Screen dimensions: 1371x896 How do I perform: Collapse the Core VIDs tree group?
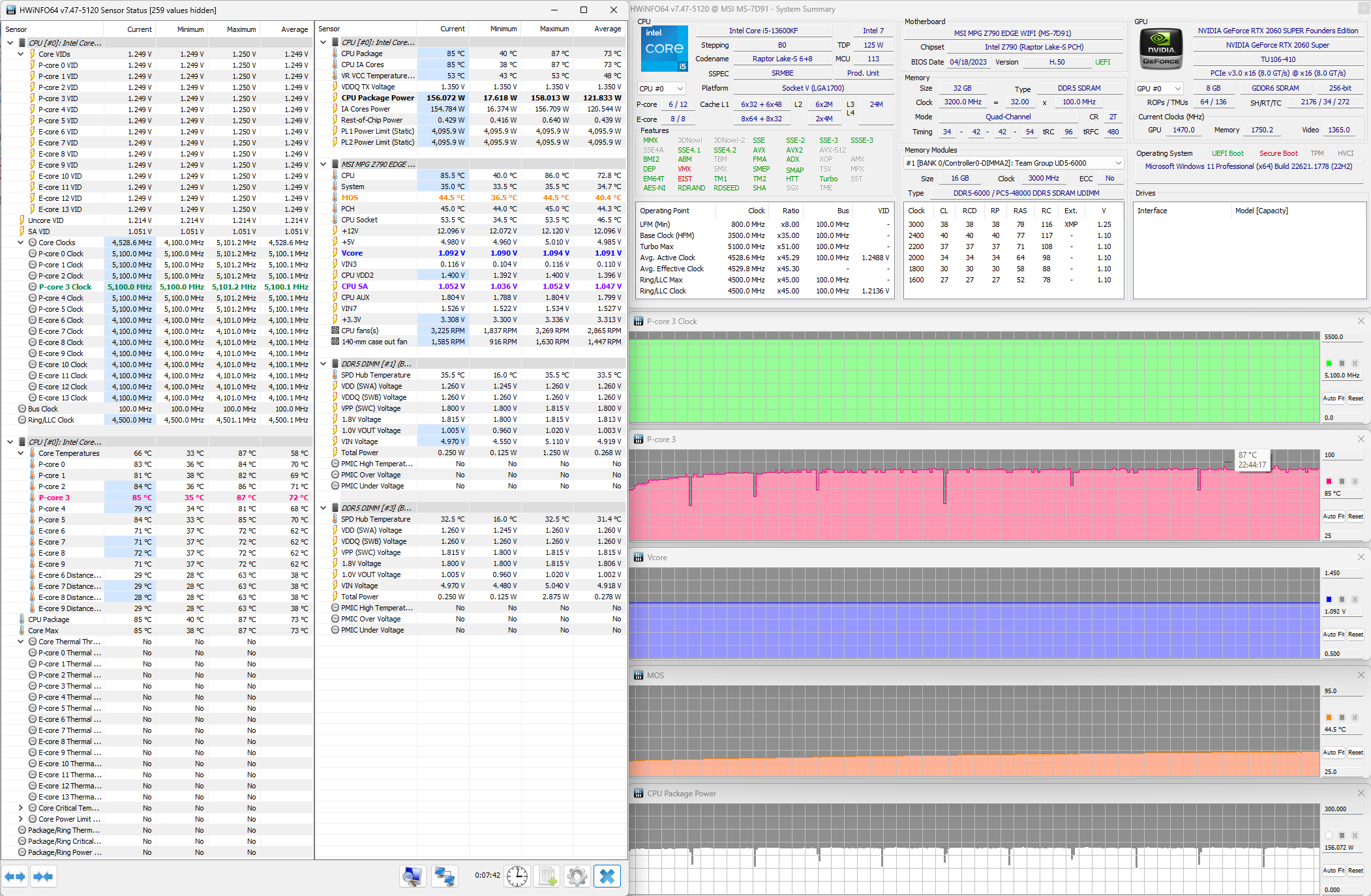coord(21,54)
